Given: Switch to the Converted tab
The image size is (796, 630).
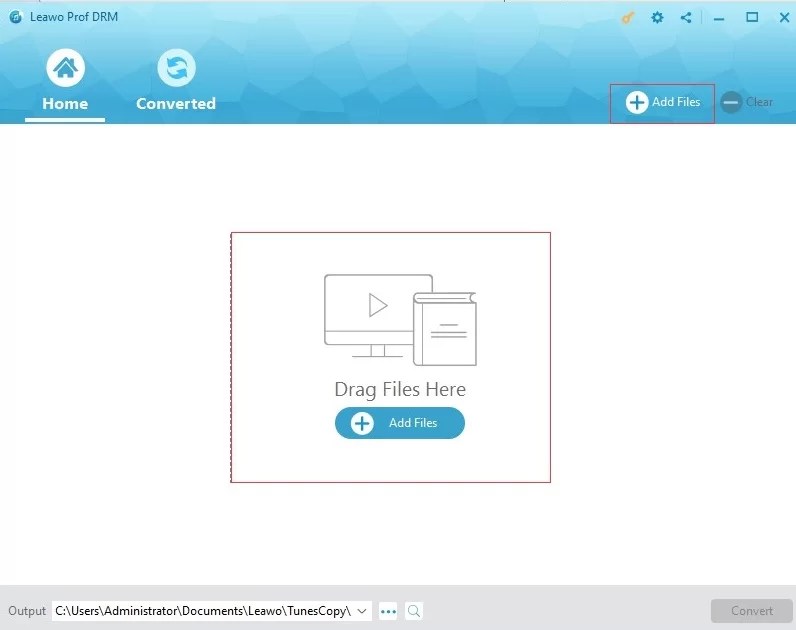Looking at the screenshot, I should point(176,81).
